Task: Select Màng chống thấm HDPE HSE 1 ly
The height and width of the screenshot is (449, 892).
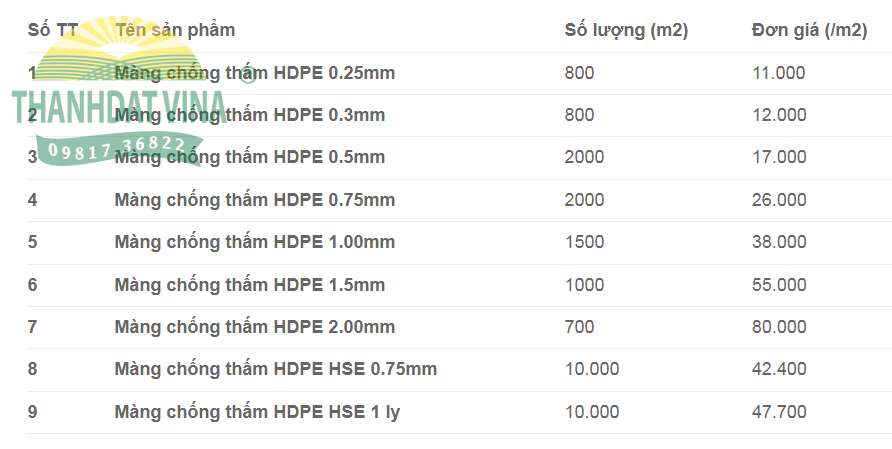Action: pos(257,411)
